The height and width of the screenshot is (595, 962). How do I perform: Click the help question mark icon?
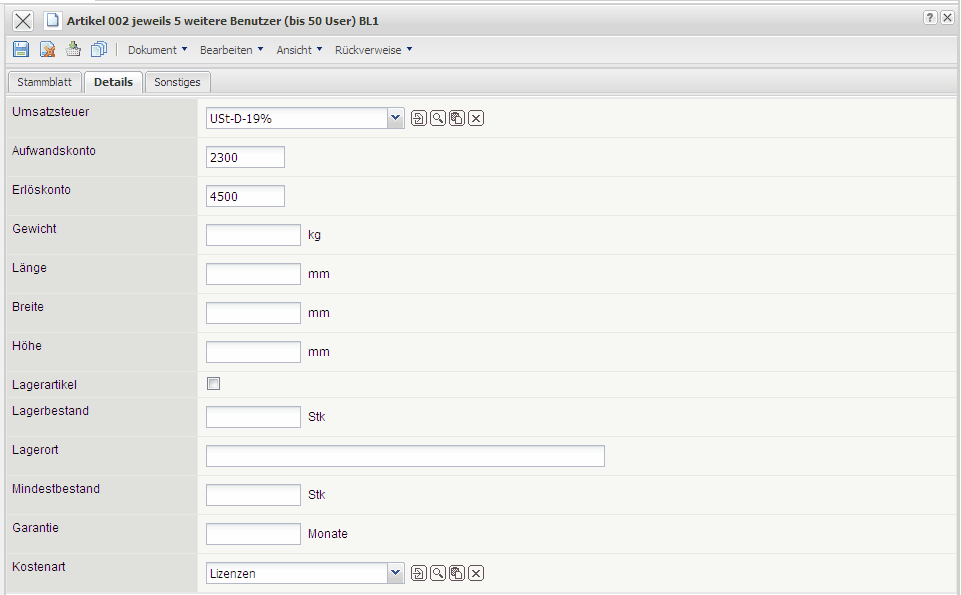930,19
